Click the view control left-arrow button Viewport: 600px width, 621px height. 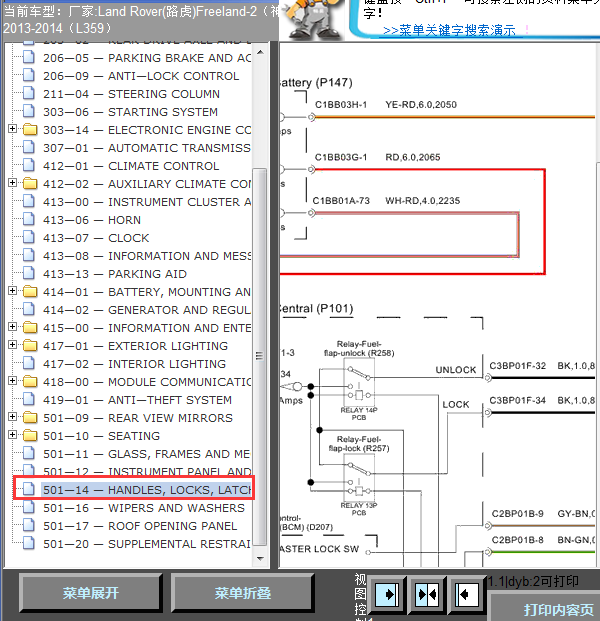tap(466, 594)
